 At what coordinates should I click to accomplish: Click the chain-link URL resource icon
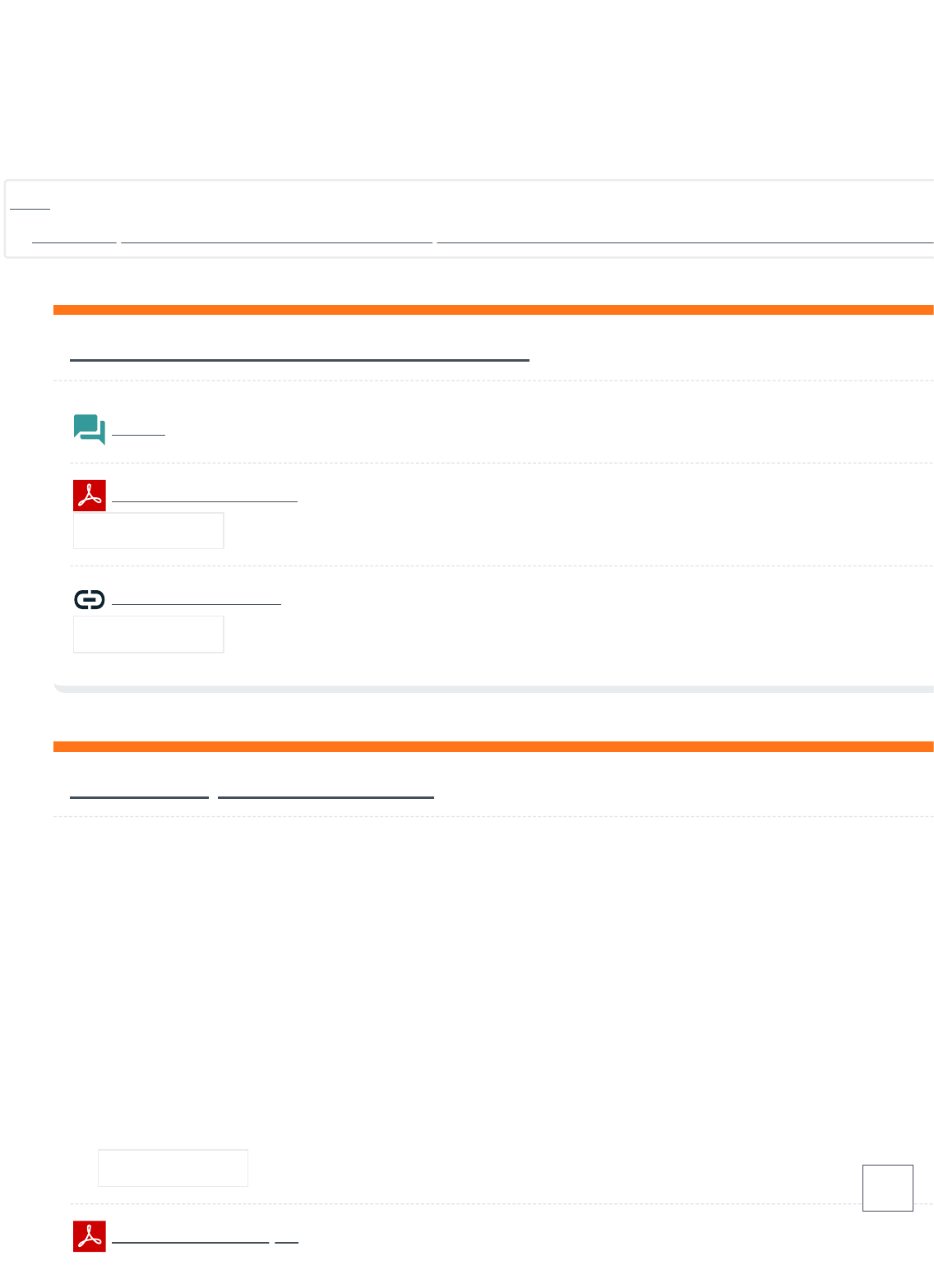[90, 600]
